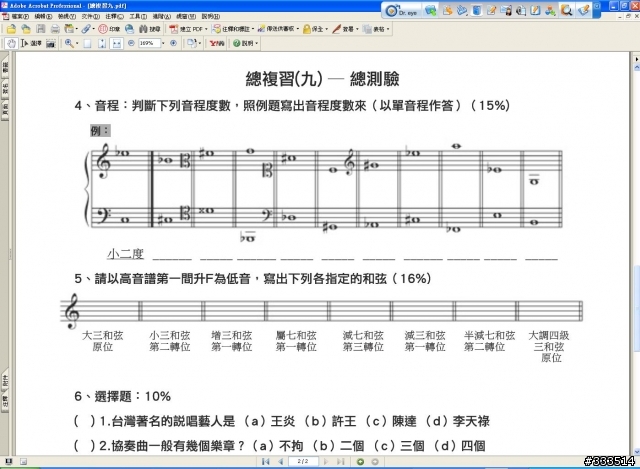
Task: Click the red stamp 印章 button
Action: click(x=109, y=29)
